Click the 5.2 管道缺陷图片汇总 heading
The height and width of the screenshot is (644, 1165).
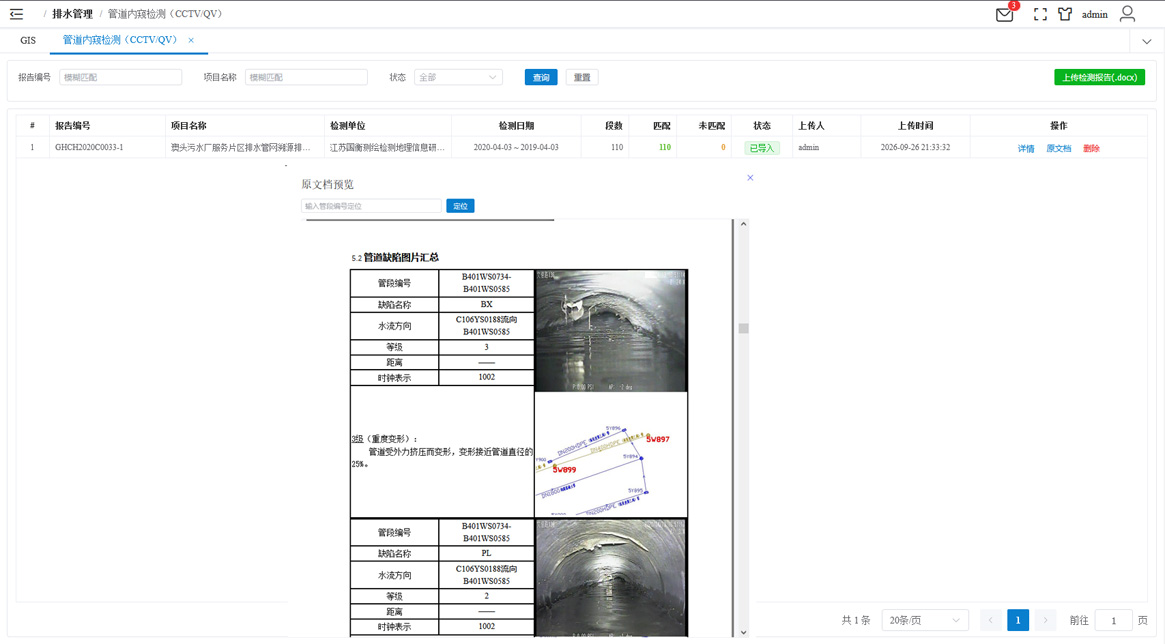click(395, 258)
